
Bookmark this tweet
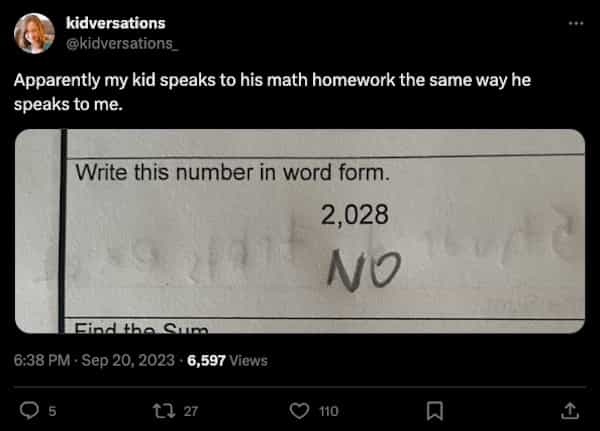tap(435, 409)
